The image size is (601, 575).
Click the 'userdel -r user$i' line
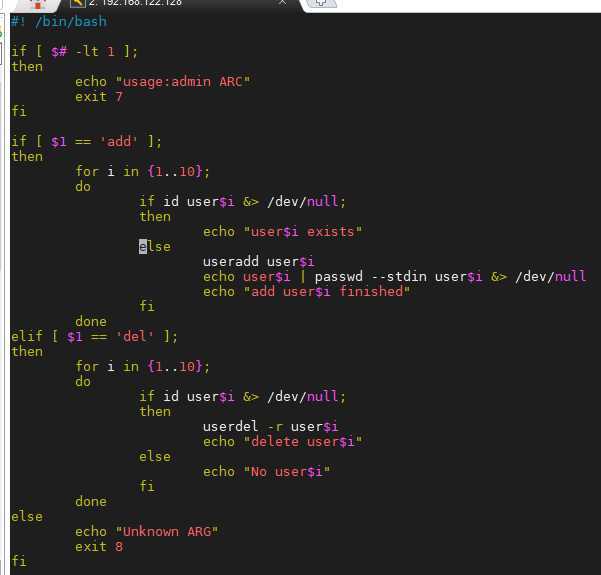pos(271,426)
